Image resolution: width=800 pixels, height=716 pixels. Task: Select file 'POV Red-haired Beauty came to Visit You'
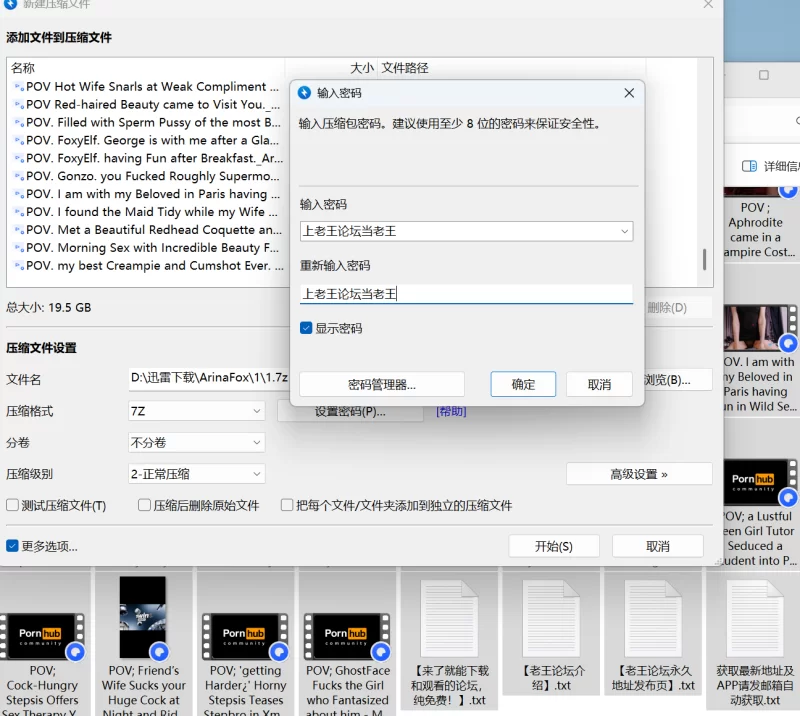click(x=153, y=104)
